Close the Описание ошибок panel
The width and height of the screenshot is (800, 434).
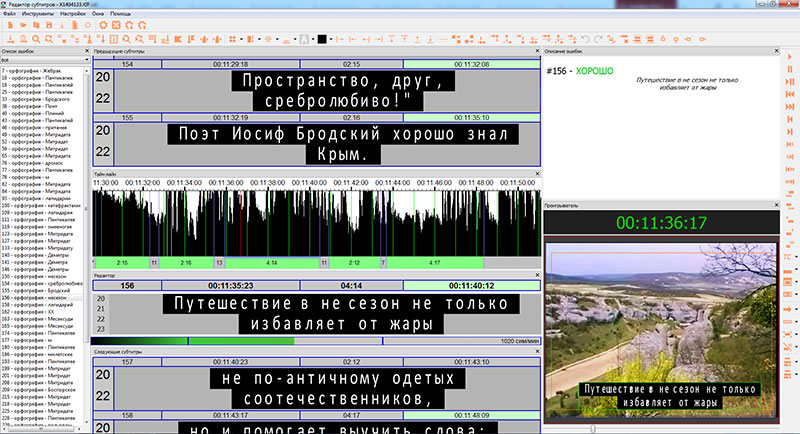pos(777,51)
